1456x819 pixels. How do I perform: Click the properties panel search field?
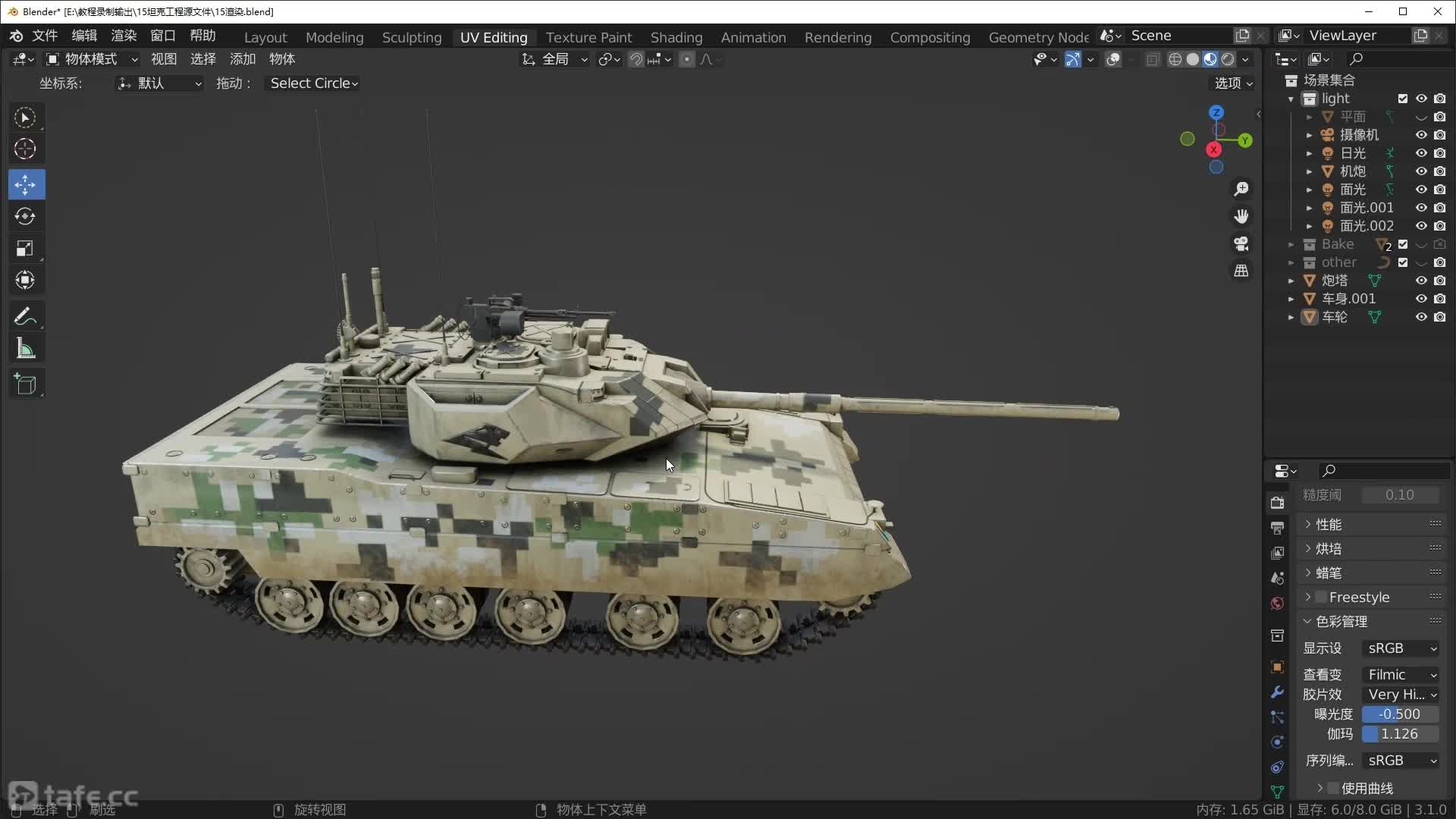1384,471
